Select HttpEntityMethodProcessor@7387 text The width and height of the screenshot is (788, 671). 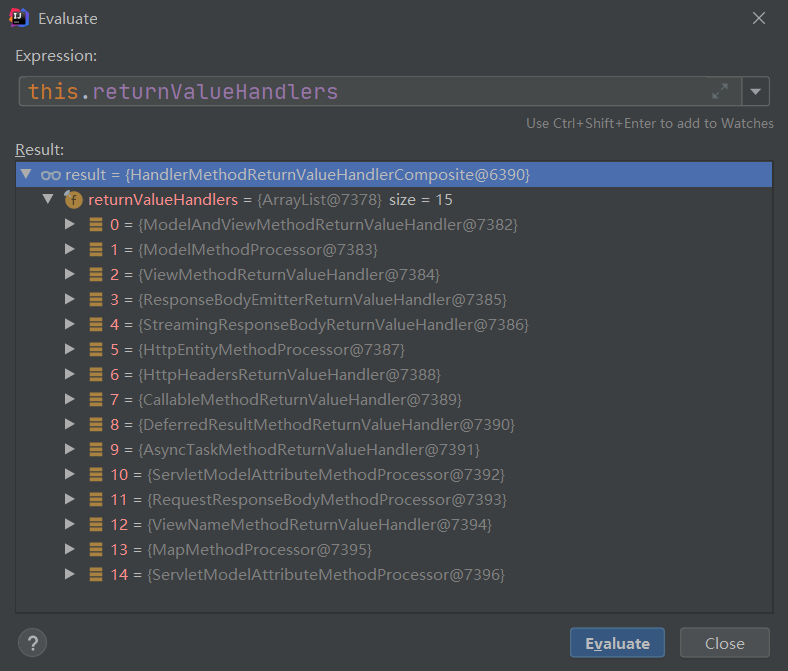click(x=271, y=350)
